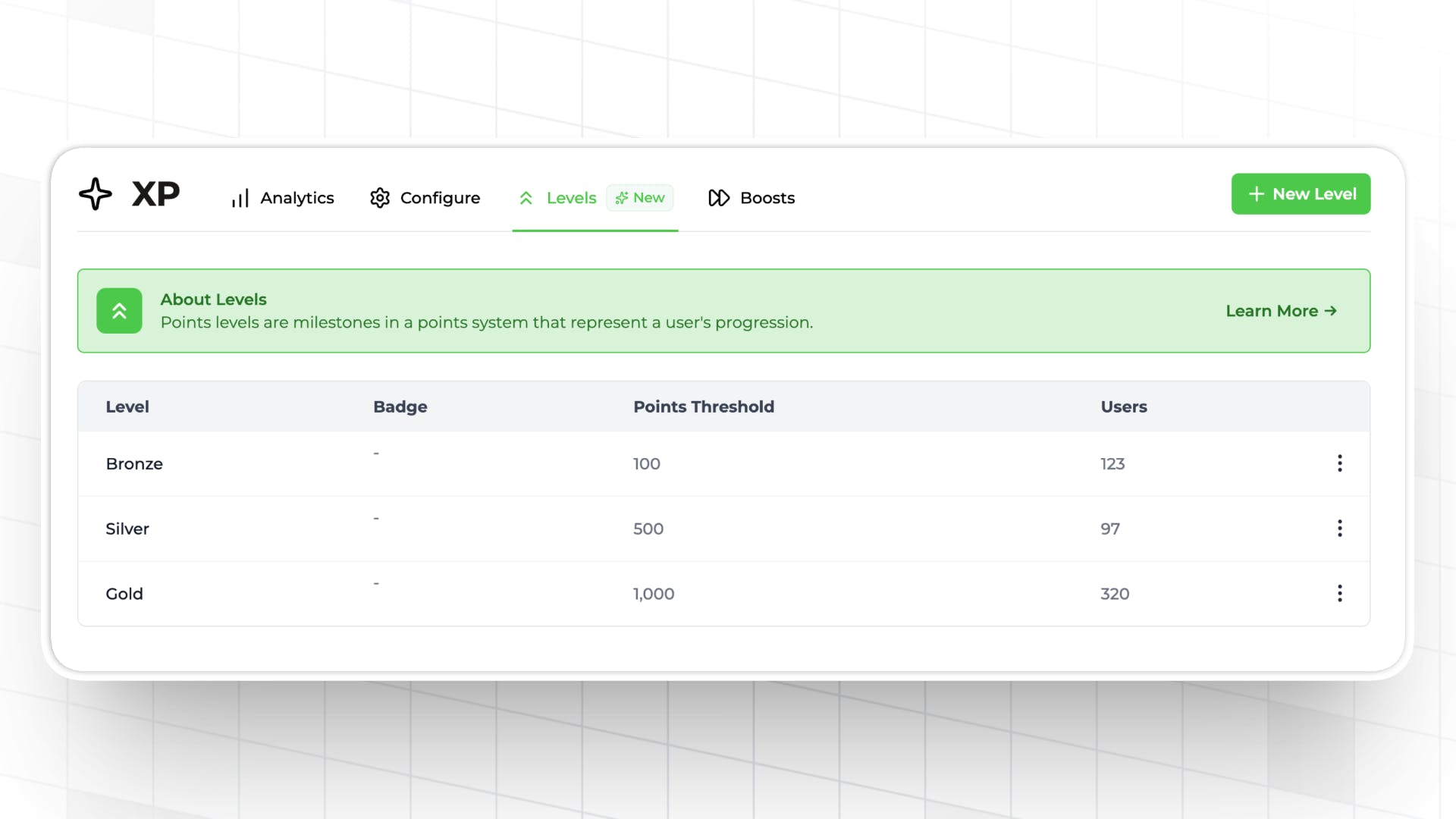Click the Analytics bar chart icon
This screenshot has width=1456, height=819.
coord(240,199)
